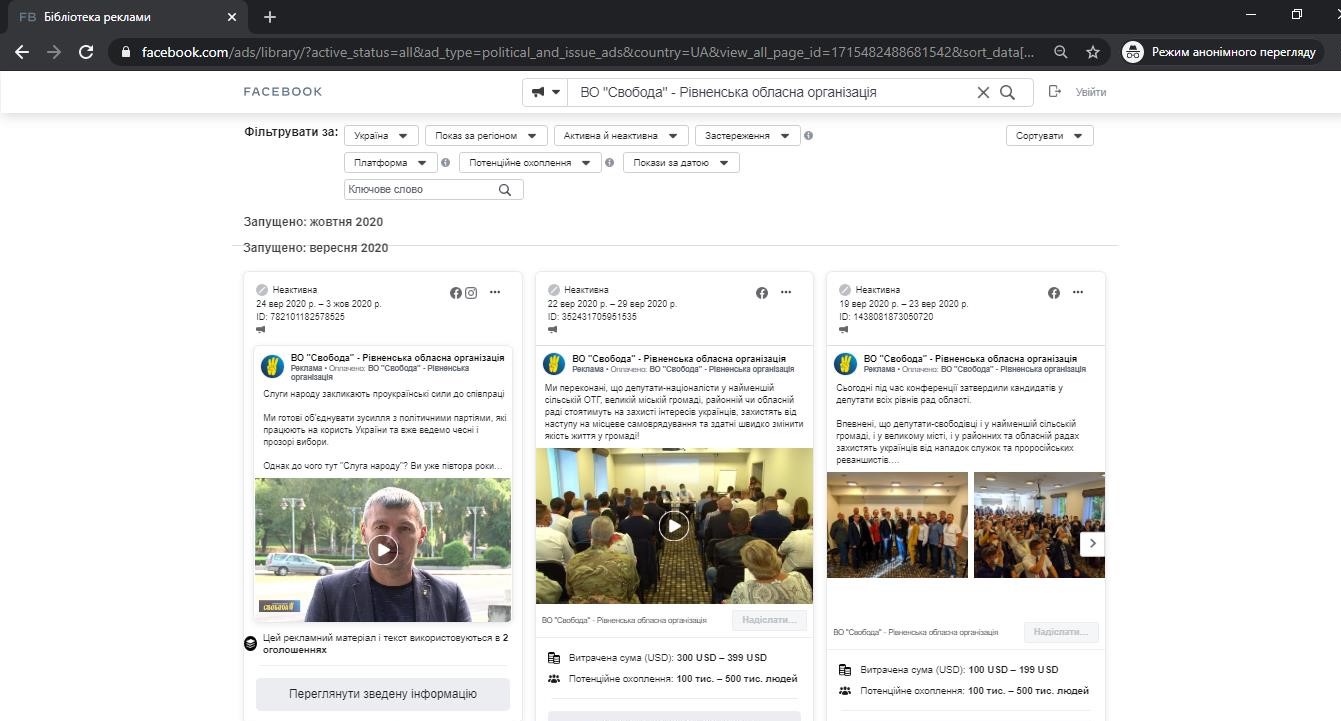1341x721 pixels.
Task: Open page name link in third ad header
Action: (x=970, y=358)
